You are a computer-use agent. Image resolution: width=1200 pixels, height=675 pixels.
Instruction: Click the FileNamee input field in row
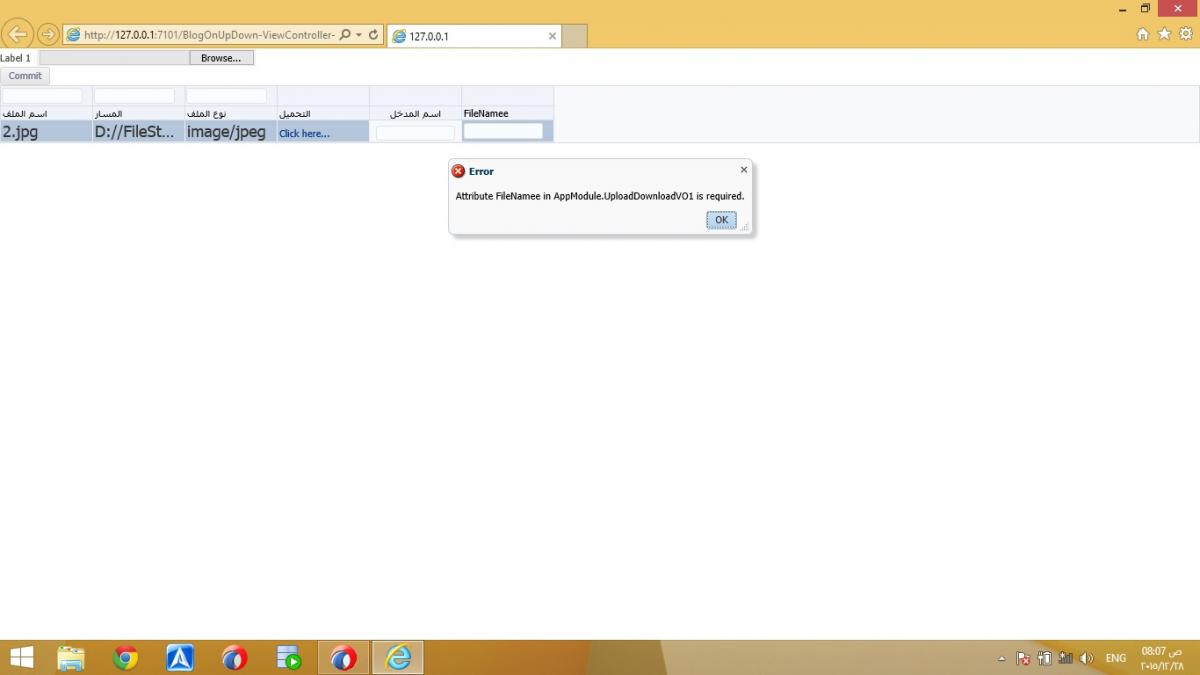point(503,131)
